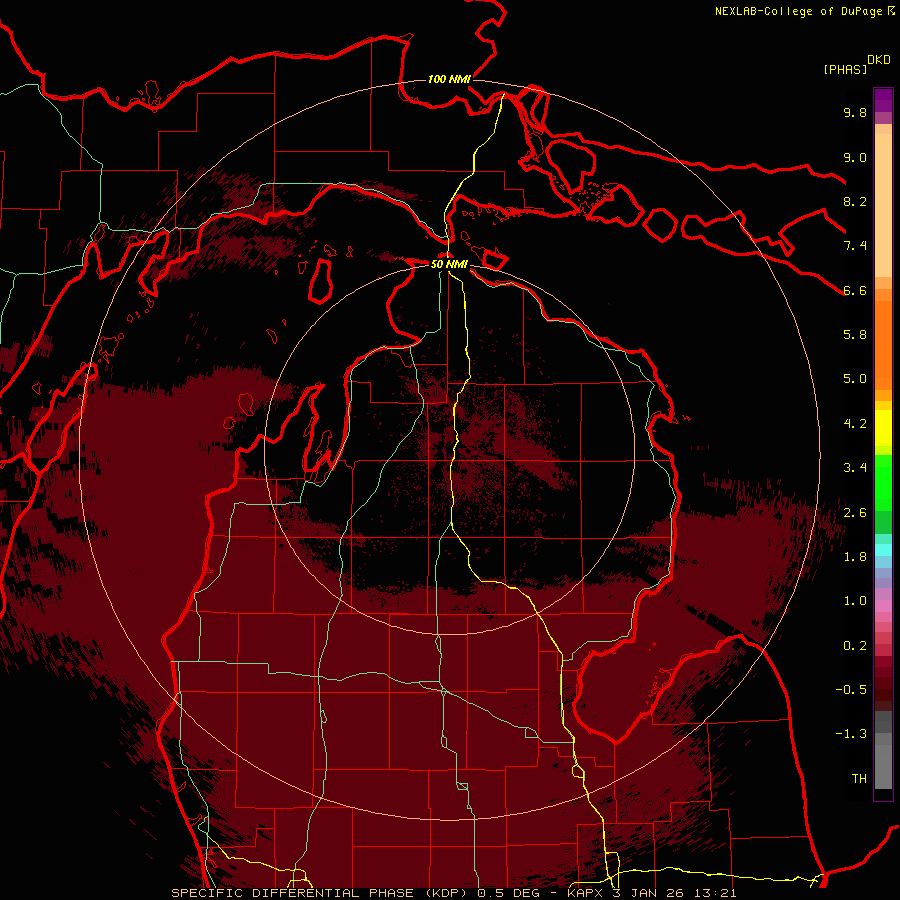Select the -1.3 scale label
This screenshot has width=900, height=900.
point(851,734)
